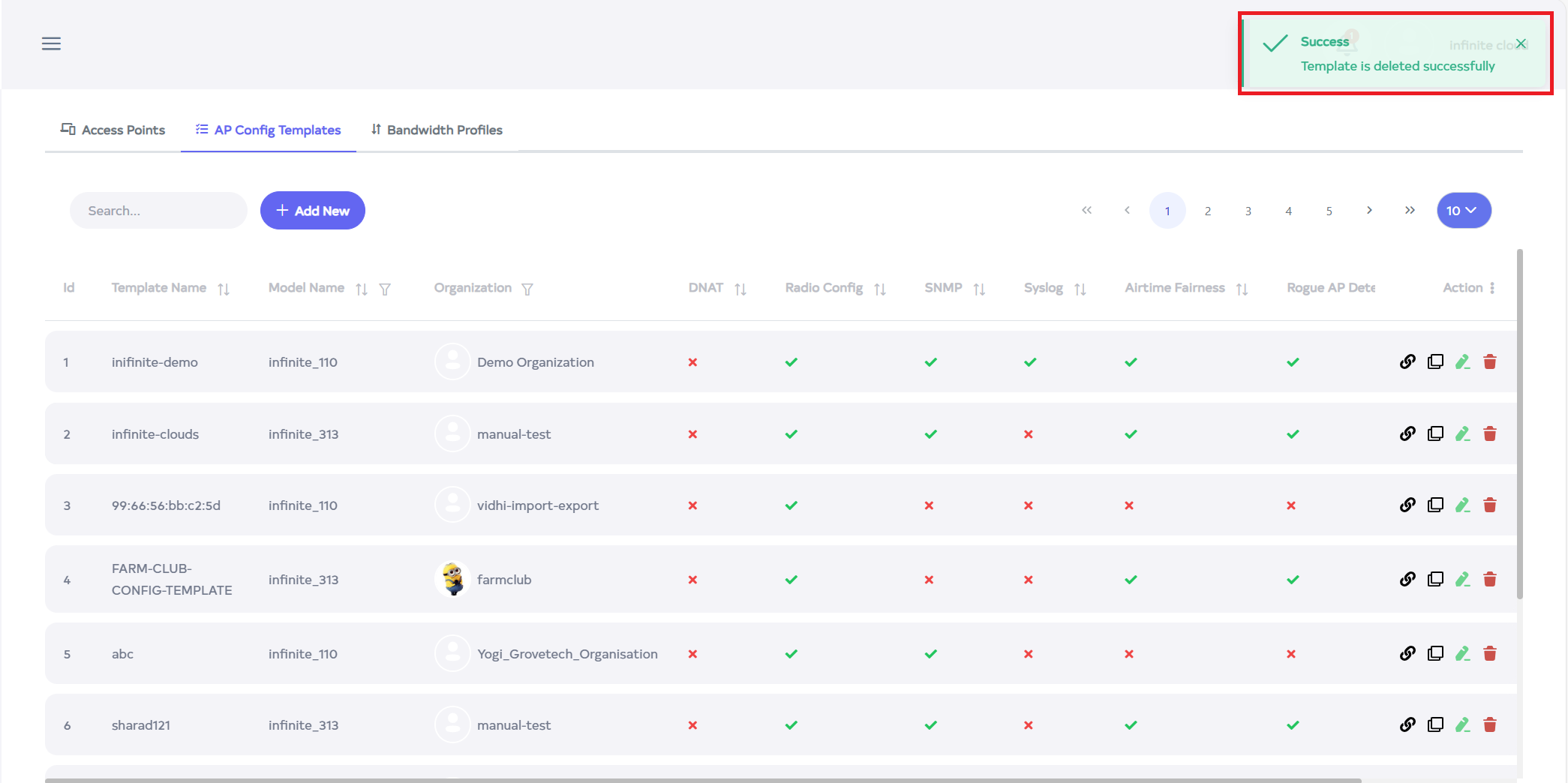1568x783 pixels.
Task: Delete the inifinite-demo template
Action: pos(1490,362)
